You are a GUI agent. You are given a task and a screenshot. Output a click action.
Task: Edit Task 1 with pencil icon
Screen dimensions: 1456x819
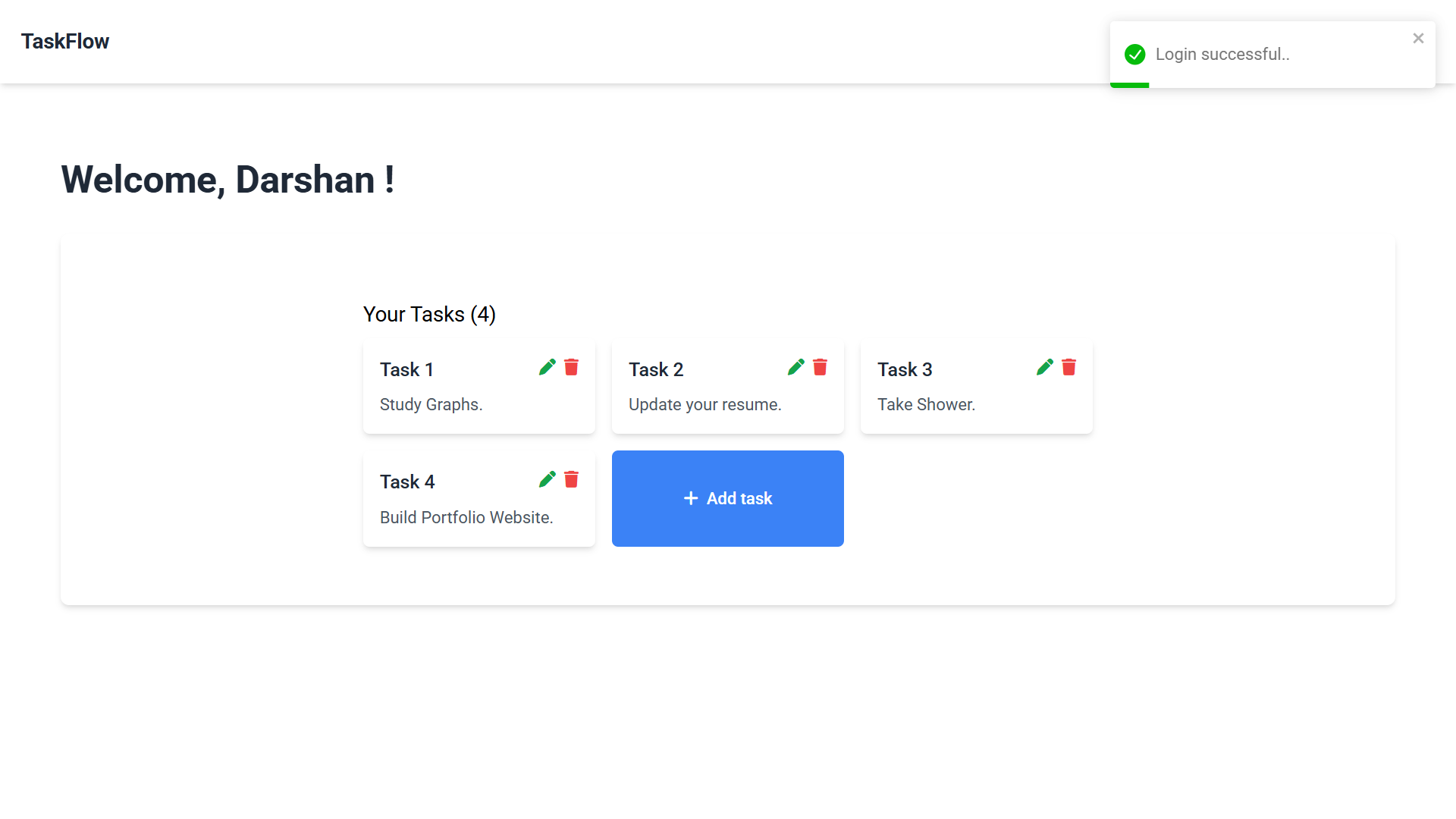[x=547, y=368]
